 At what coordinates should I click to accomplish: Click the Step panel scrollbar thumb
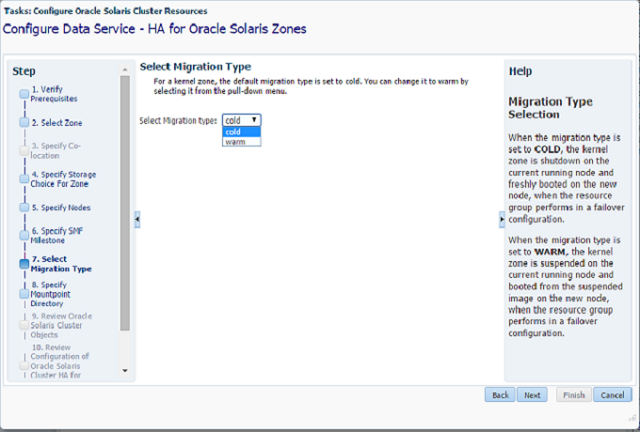[125, 203]
